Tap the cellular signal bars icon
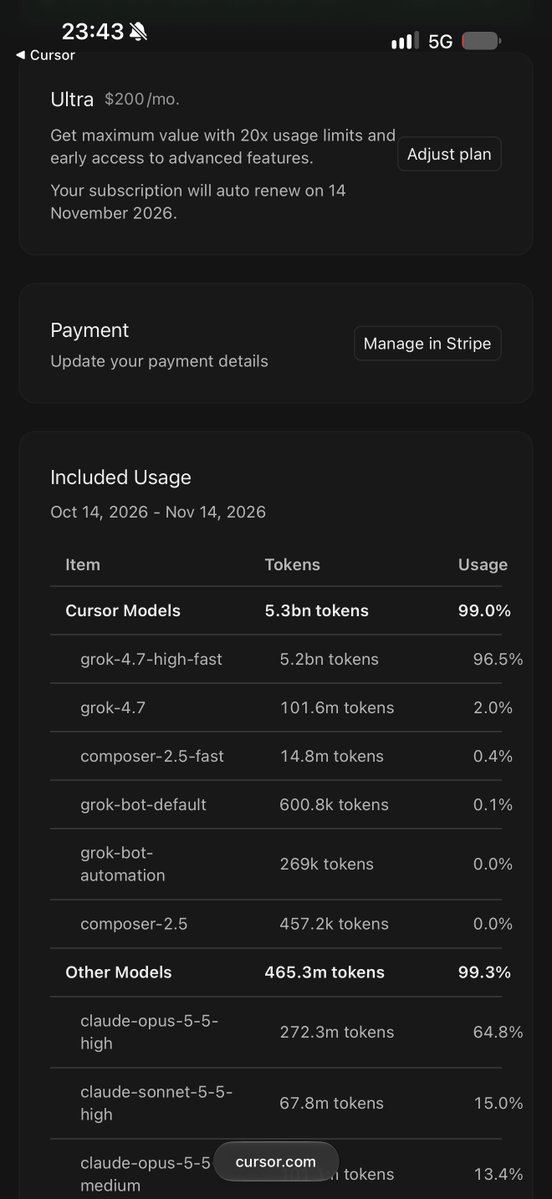Image resolution: width=552 pixels, height=1199 pixels. click(x=404, y=41)
